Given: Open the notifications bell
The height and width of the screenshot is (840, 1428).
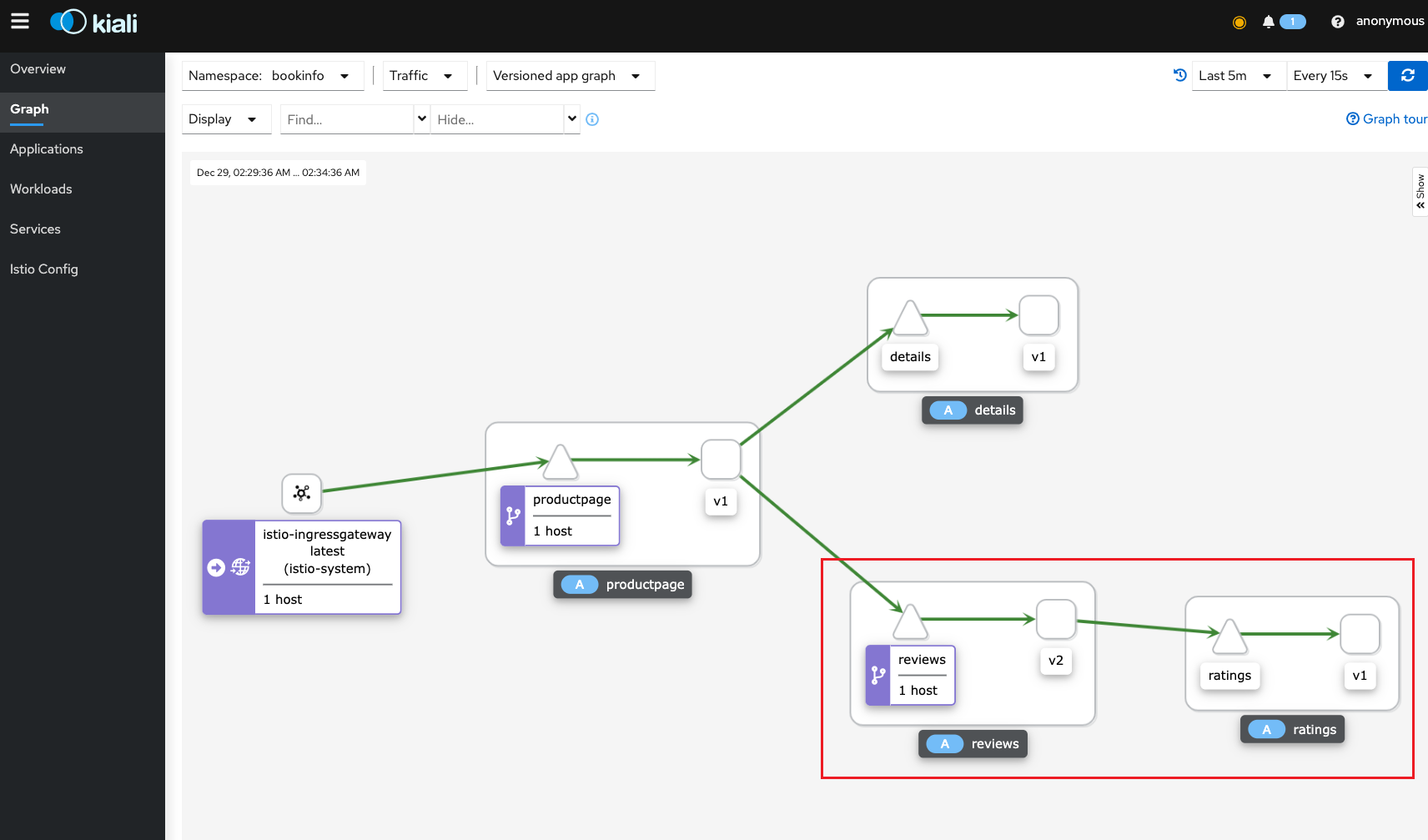Looking at the screenshot, I should tap(1268, 22).
